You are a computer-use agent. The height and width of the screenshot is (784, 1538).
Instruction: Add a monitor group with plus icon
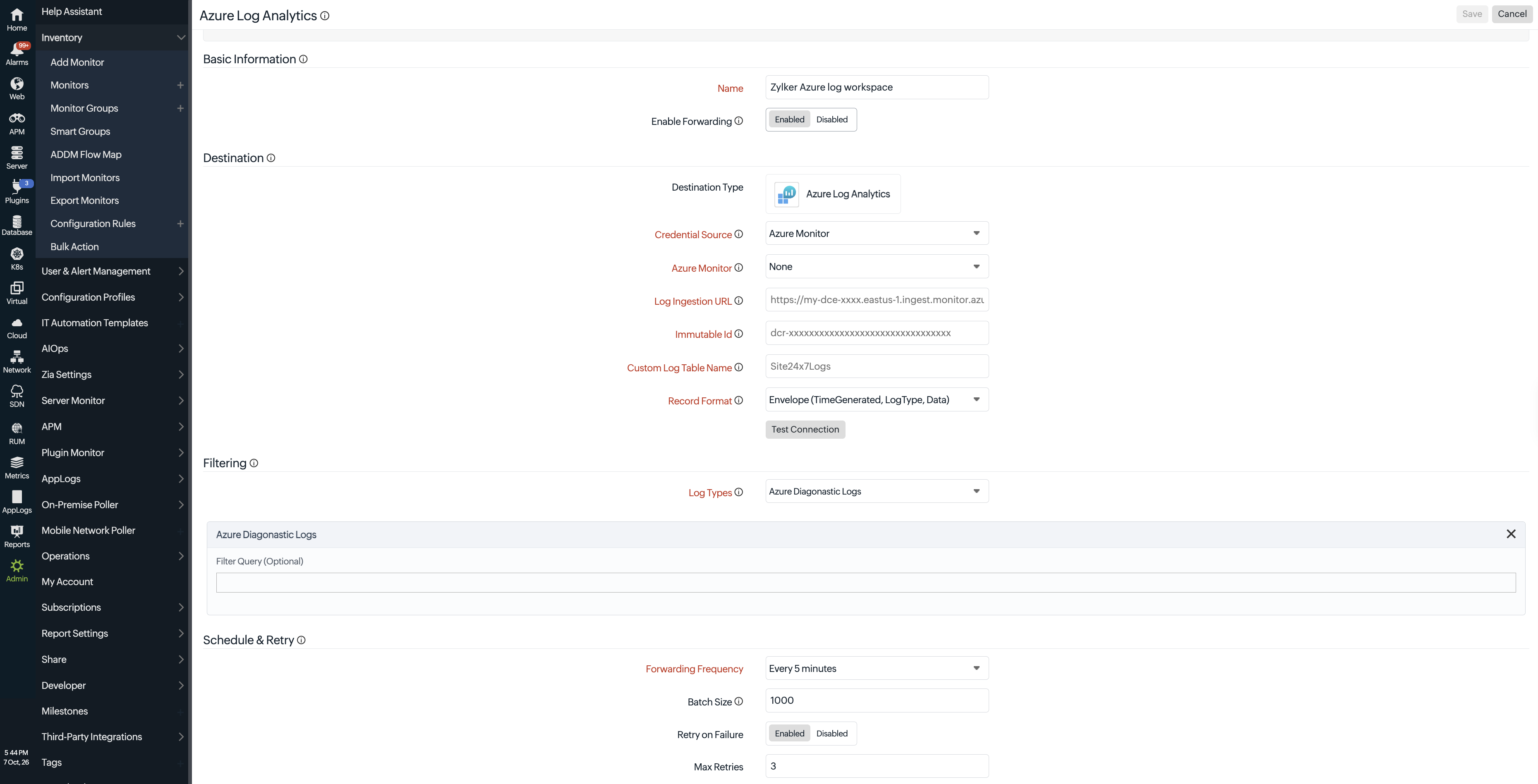click(180, 108)
